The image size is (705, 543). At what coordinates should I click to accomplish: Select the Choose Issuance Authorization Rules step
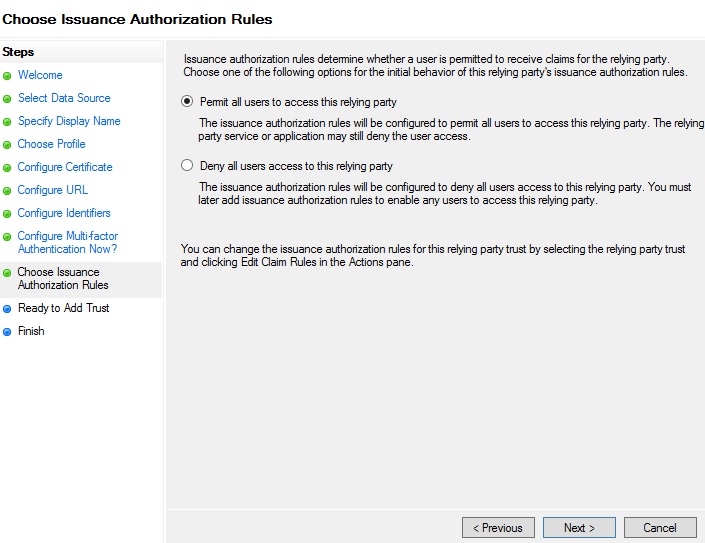tap(63, 278)
